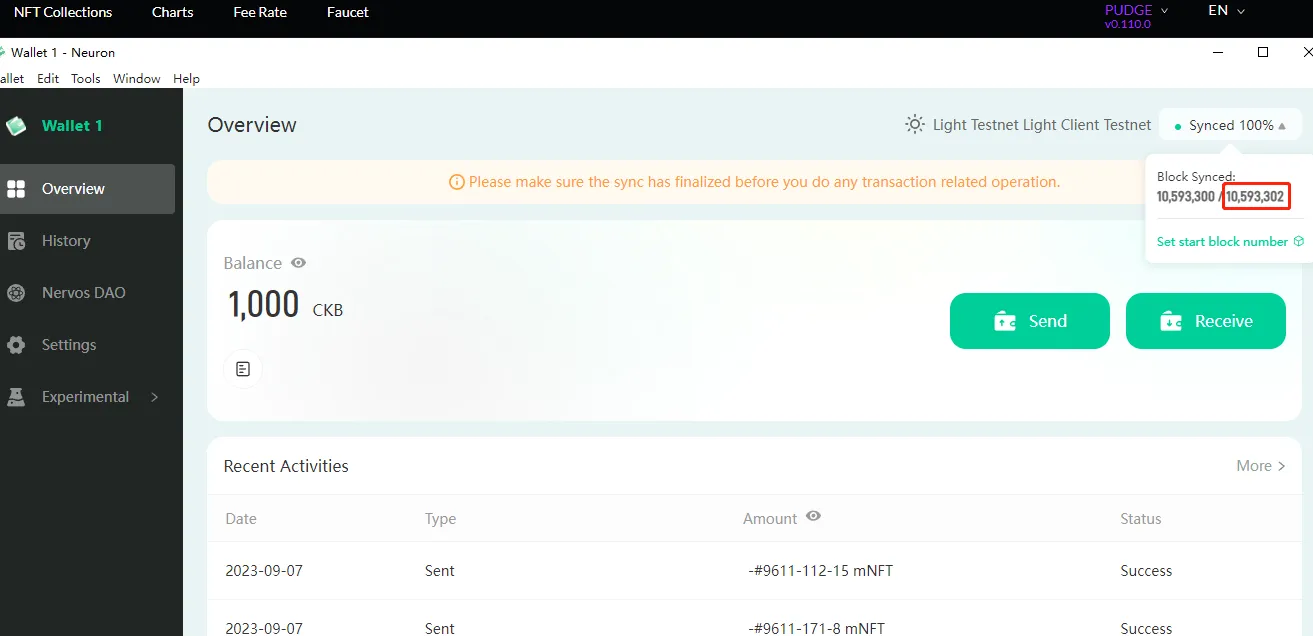Open the PUDGE network dropdown
This screenshot has width=1313, height=636.
click(1136, 10)
